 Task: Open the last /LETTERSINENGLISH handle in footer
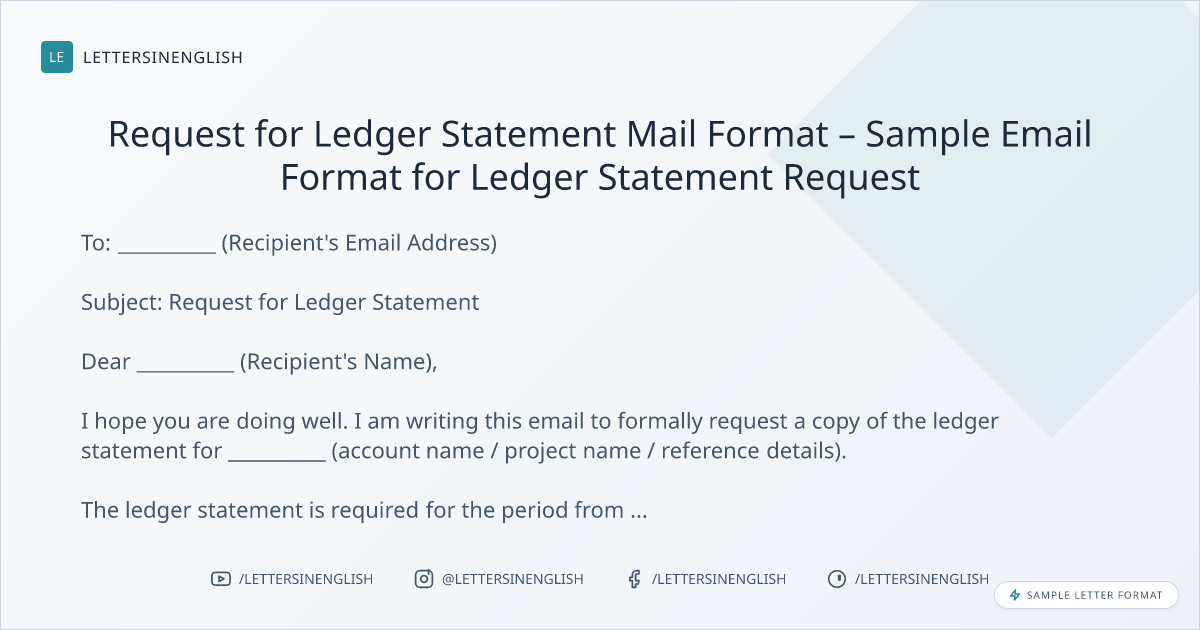tap(922, 579)
